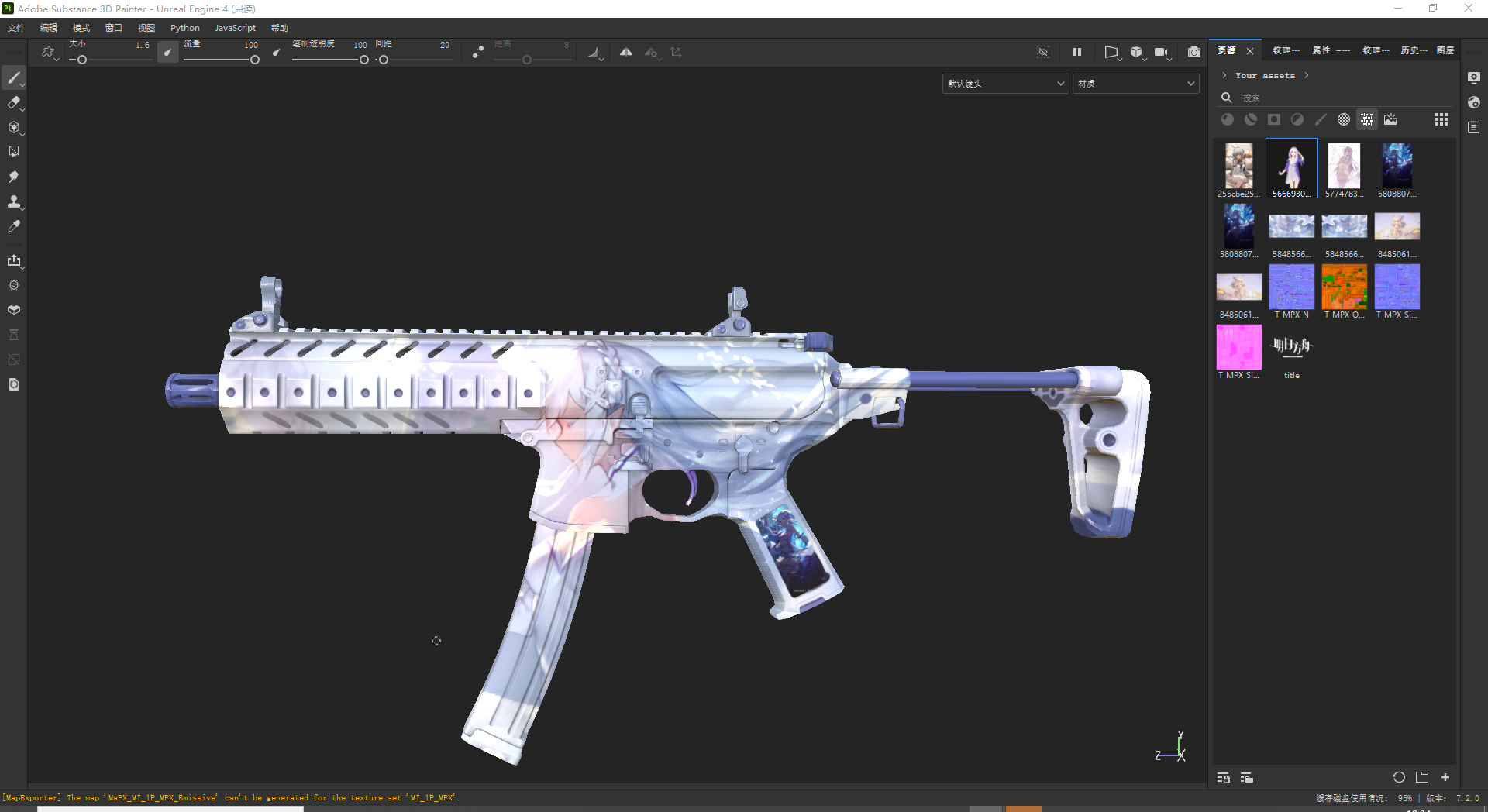
Task: Open display settings monitor gear icon
Action: pyautogui.click(x=1474, y=77)
